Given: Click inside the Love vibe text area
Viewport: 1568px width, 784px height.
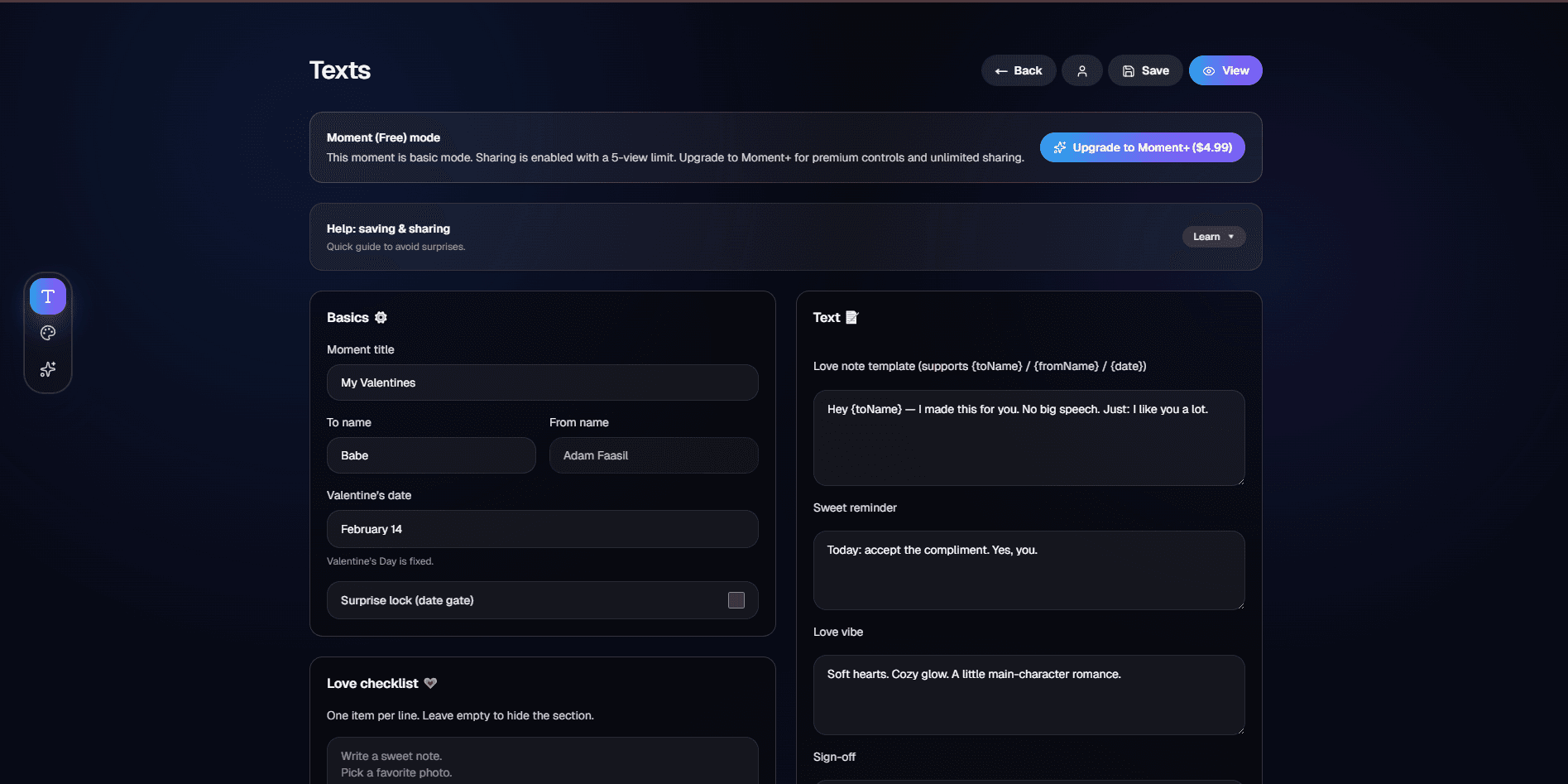Looking at the screenshot, I should point(1028,695).
